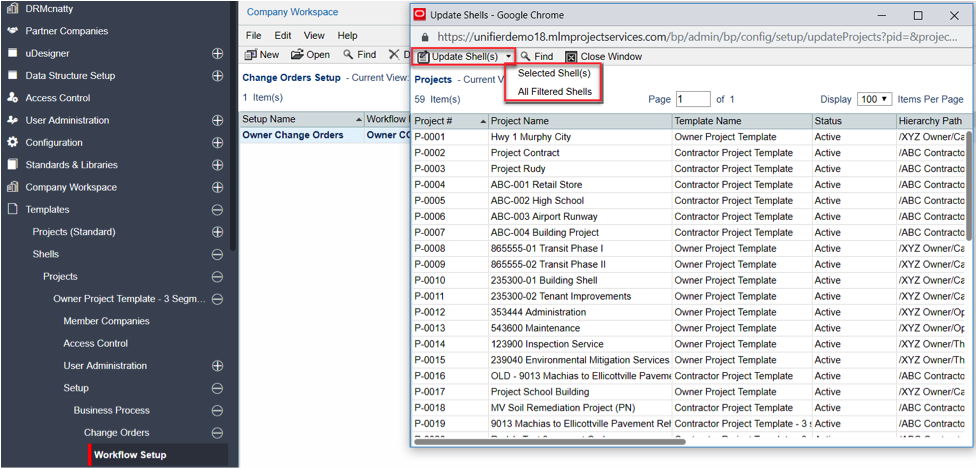Collapse the Business Process node

tap(217, 410)
